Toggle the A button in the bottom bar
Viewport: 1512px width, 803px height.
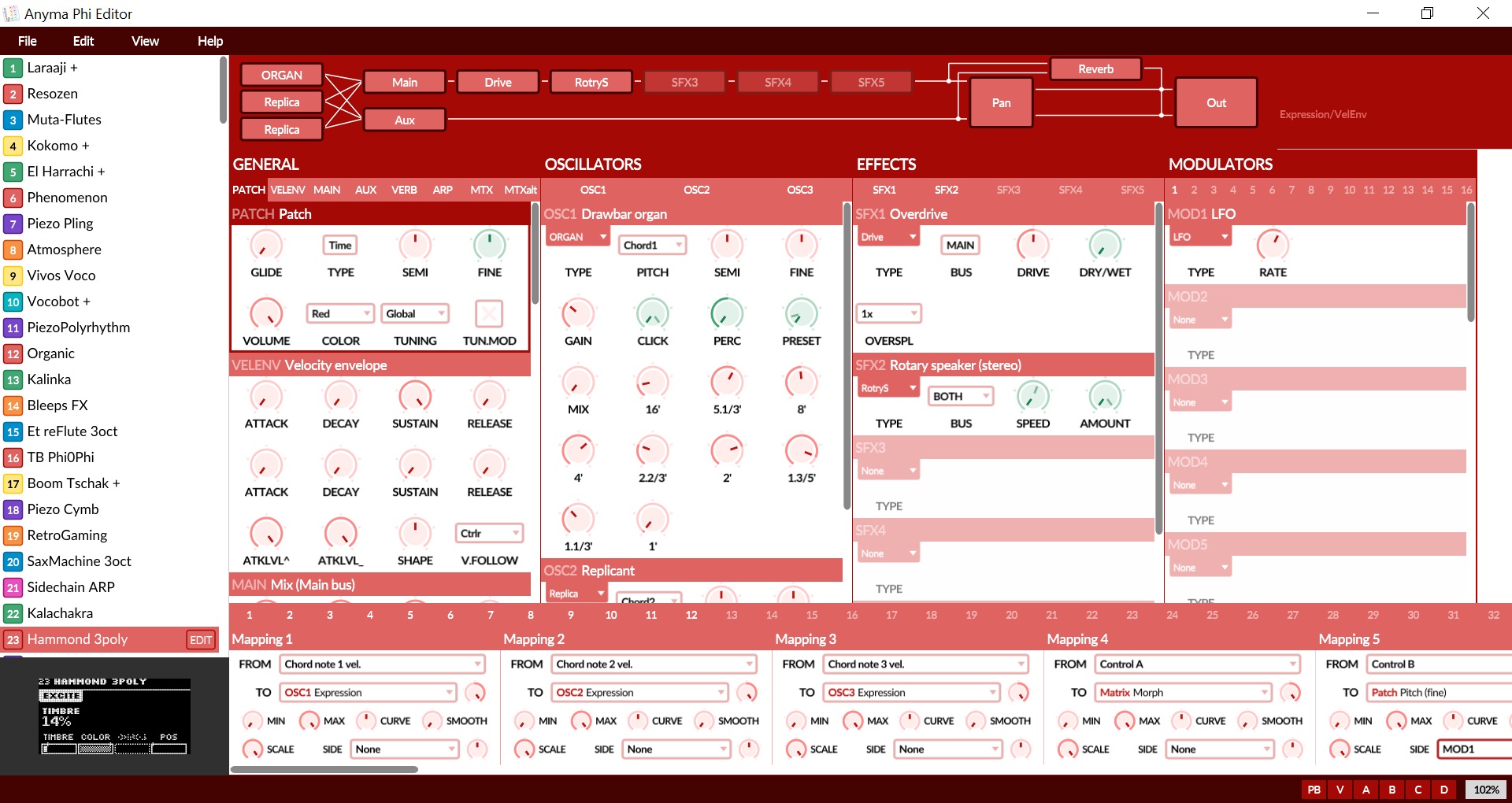(x=1366, y=790)
